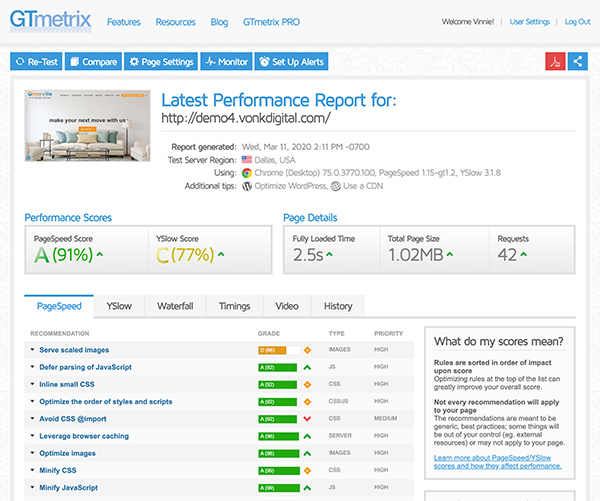Image resolution: width=600 pixels, height=501 pixels.
Task: Click the PRIORITY column header
Action: 388,333
